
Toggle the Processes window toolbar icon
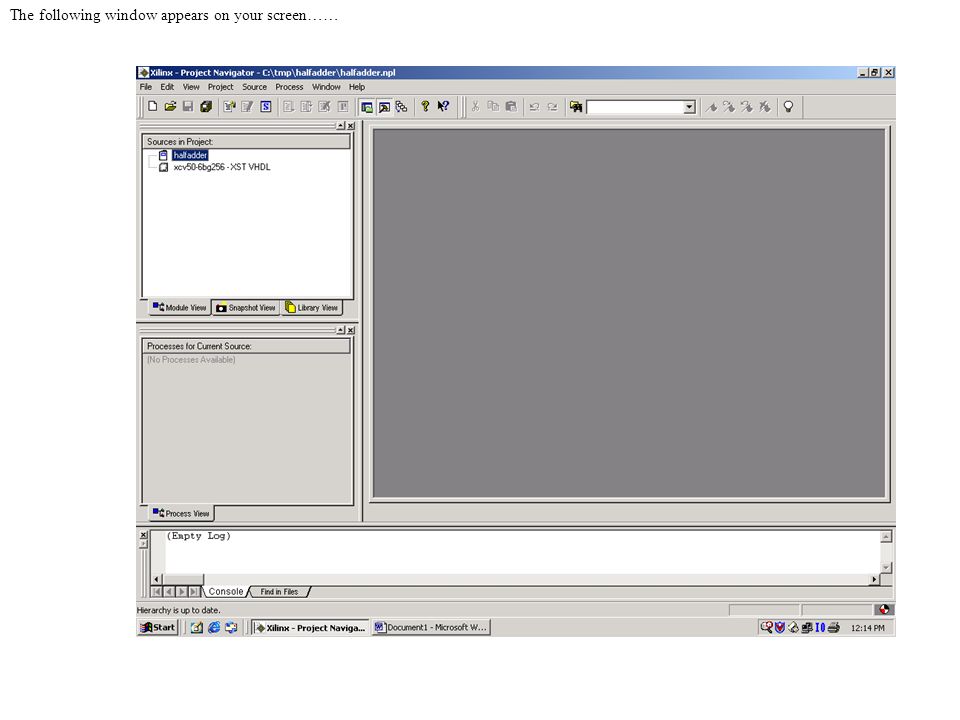tap(384, 107)
